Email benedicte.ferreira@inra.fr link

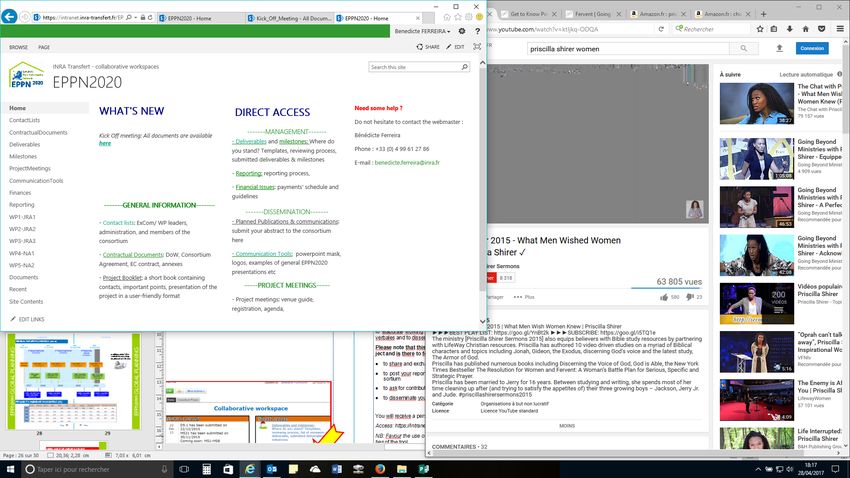[x=407, y=163]
